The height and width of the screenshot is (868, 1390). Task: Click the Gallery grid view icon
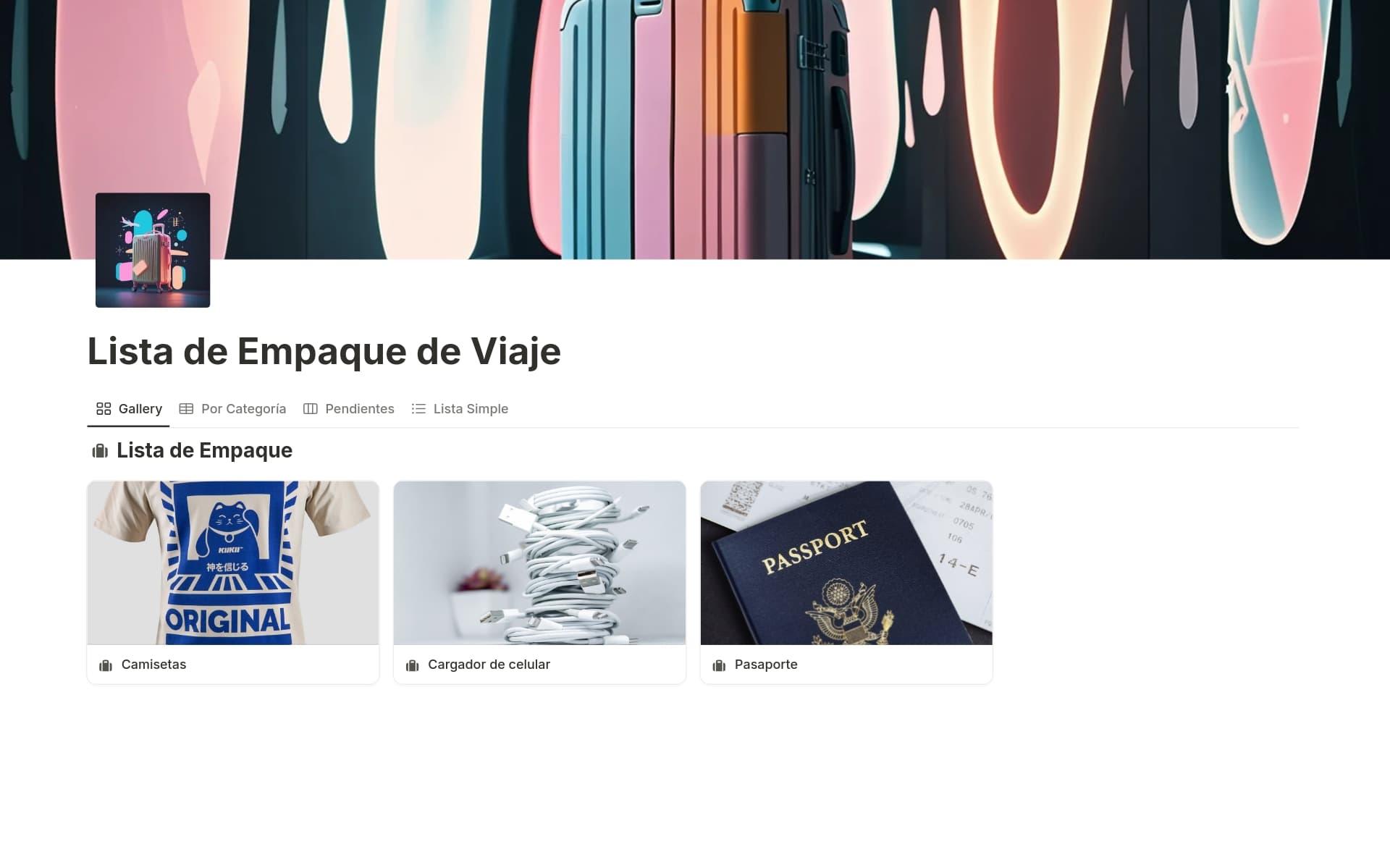(104, 409)
